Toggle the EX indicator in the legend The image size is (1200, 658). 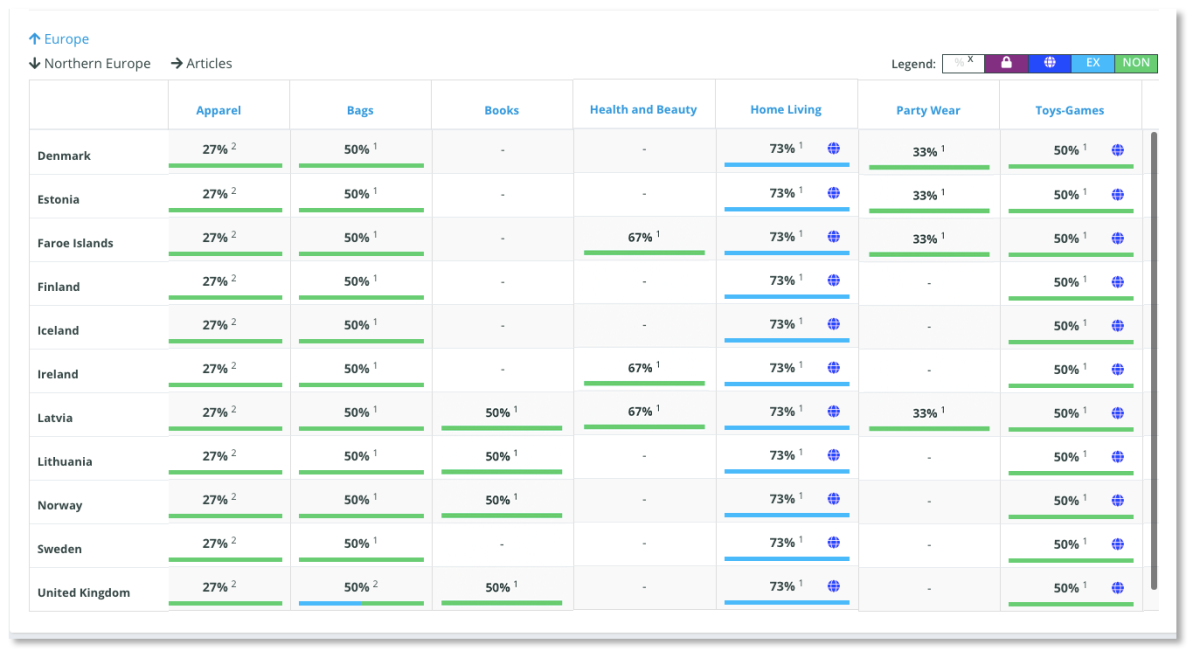(x=1092, y=63)
